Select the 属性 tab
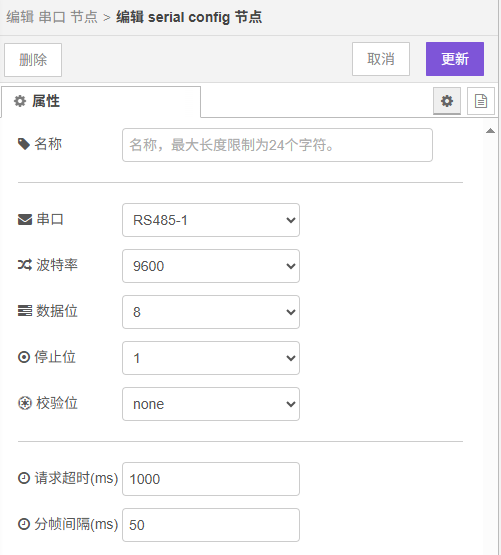 pos(101,102)
